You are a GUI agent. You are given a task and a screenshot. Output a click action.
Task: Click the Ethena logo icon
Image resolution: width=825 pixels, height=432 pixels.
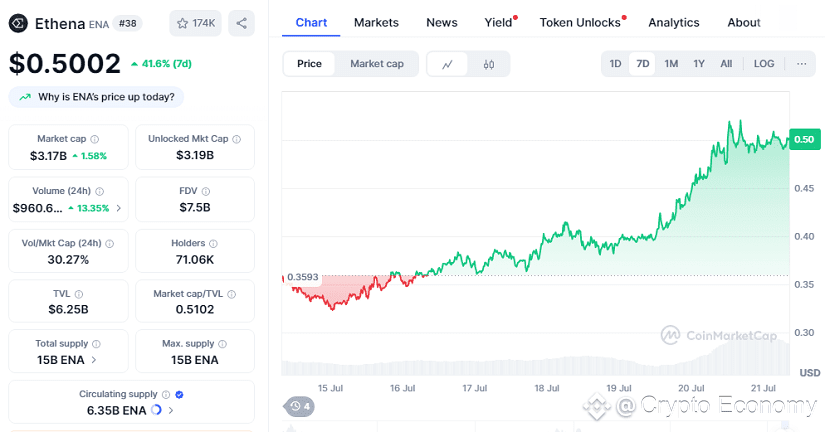click(x=18, y=24)
